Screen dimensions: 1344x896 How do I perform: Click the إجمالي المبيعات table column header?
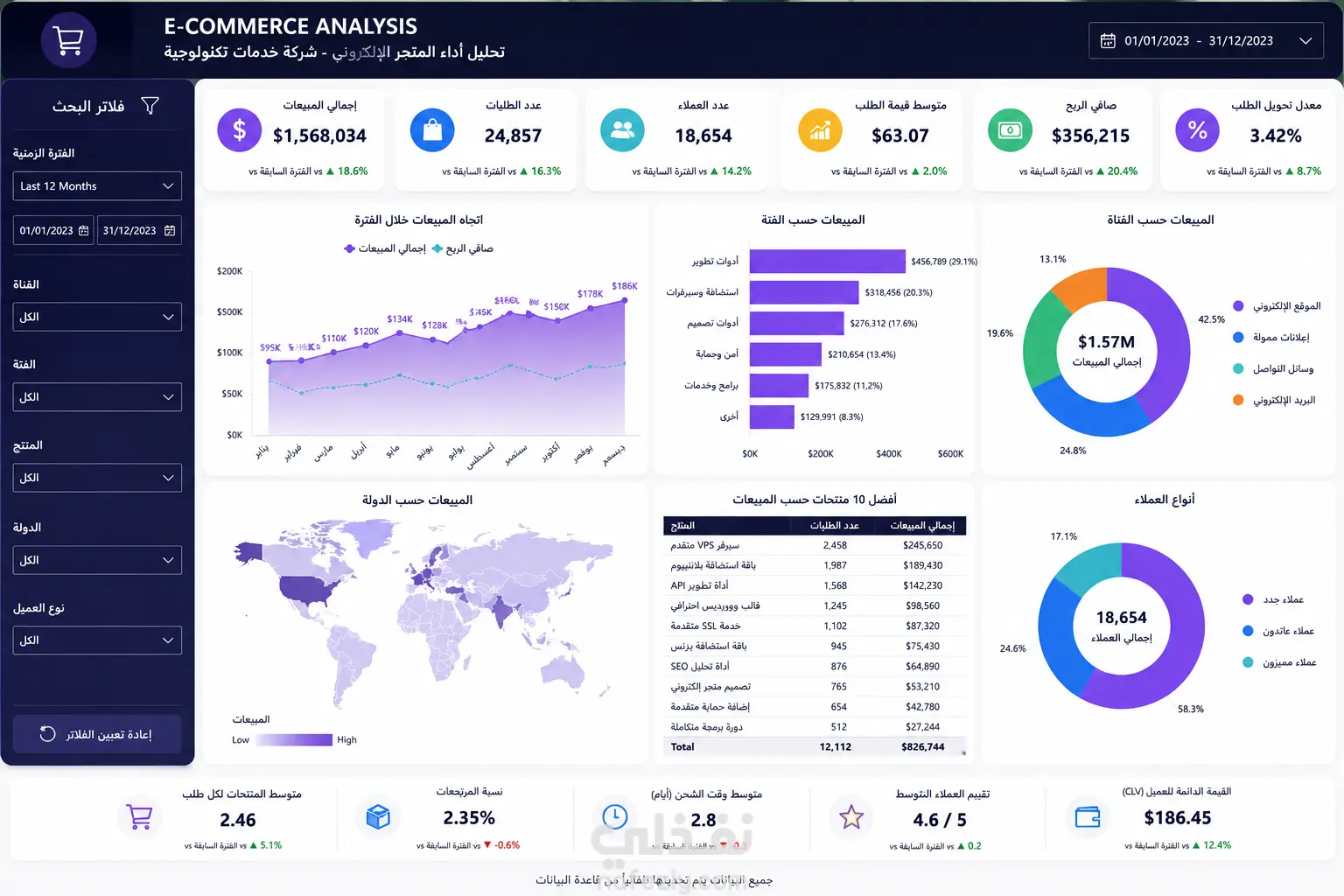tap(922, 526)
